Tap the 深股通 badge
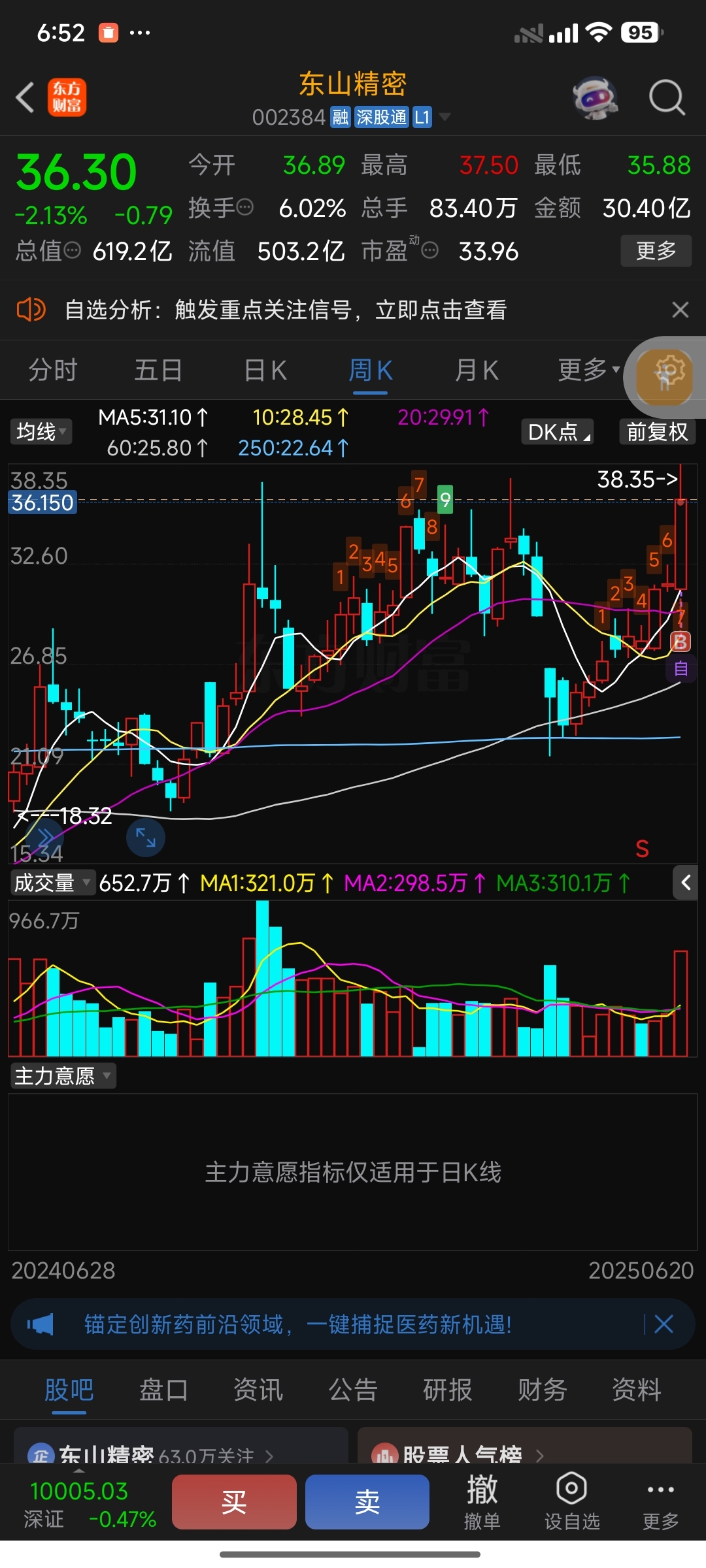This screenshot has height=1568, width=706. 381,117
